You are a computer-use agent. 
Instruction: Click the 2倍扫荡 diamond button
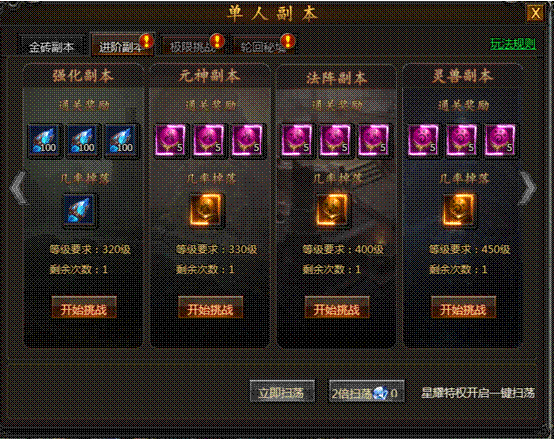[x=366, y=392]
